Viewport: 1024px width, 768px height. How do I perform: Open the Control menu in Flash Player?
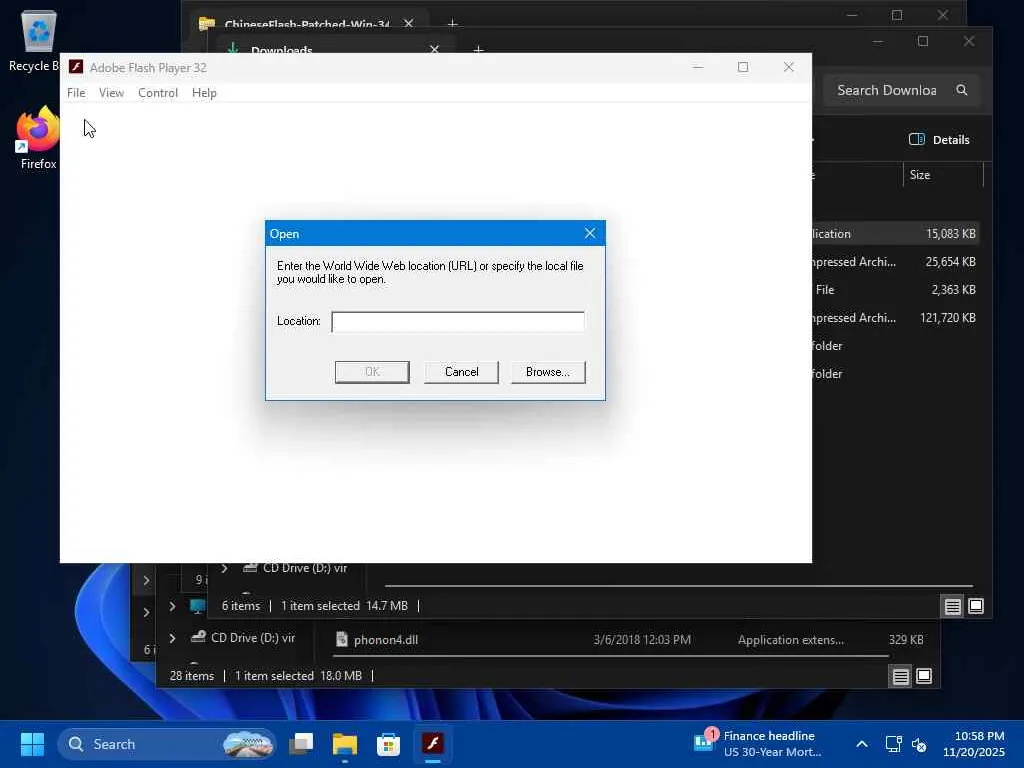[x=157, y=93]
